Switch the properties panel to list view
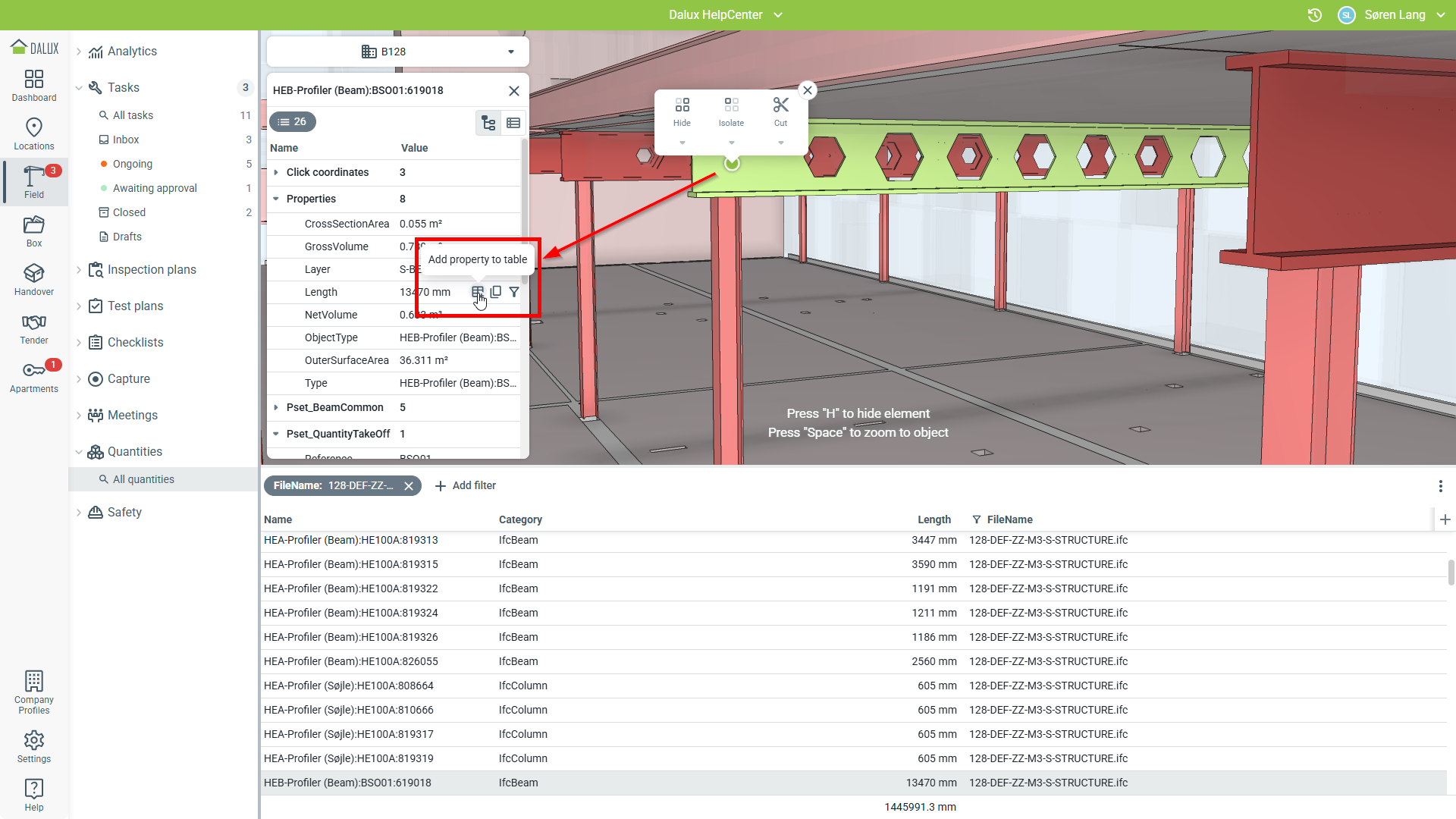 [513, 123]
